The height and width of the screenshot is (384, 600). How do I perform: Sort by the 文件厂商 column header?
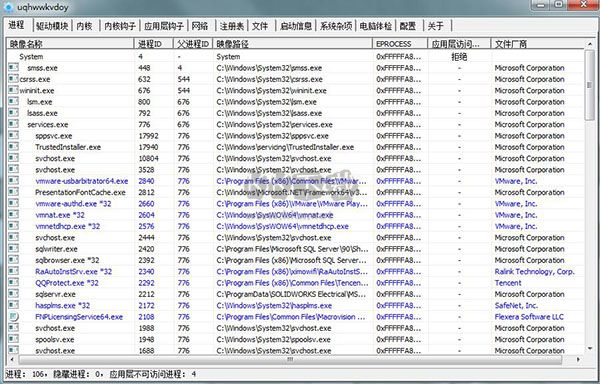(x=538, y=44)
